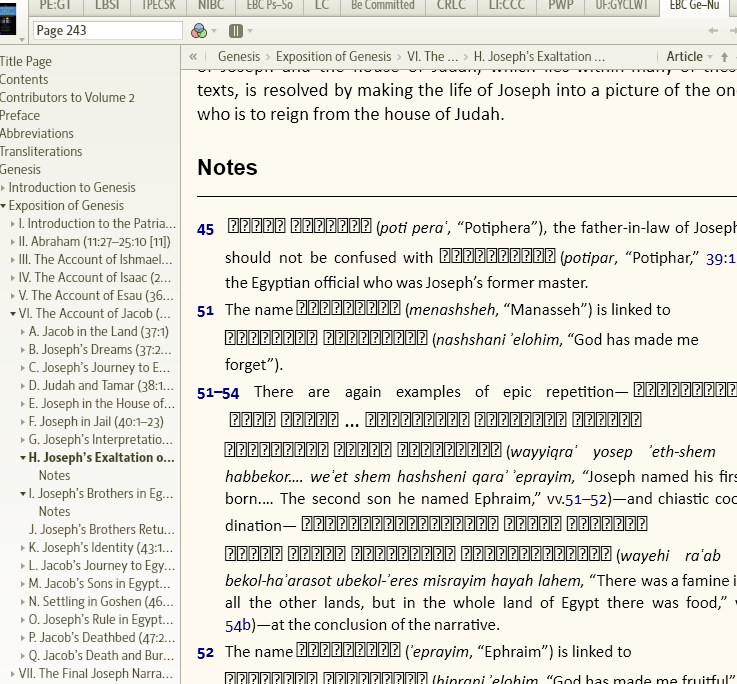
Task: Click the up arrow next to Article
Action: (x=725, y=57)
